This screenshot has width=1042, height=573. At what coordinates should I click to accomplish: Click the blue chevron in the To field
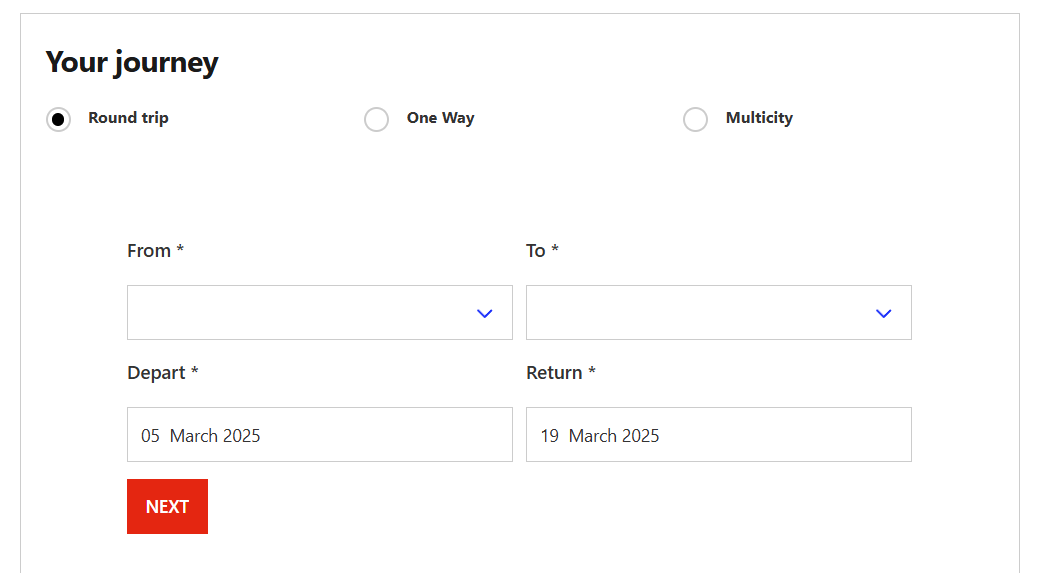tap(883, 313)
